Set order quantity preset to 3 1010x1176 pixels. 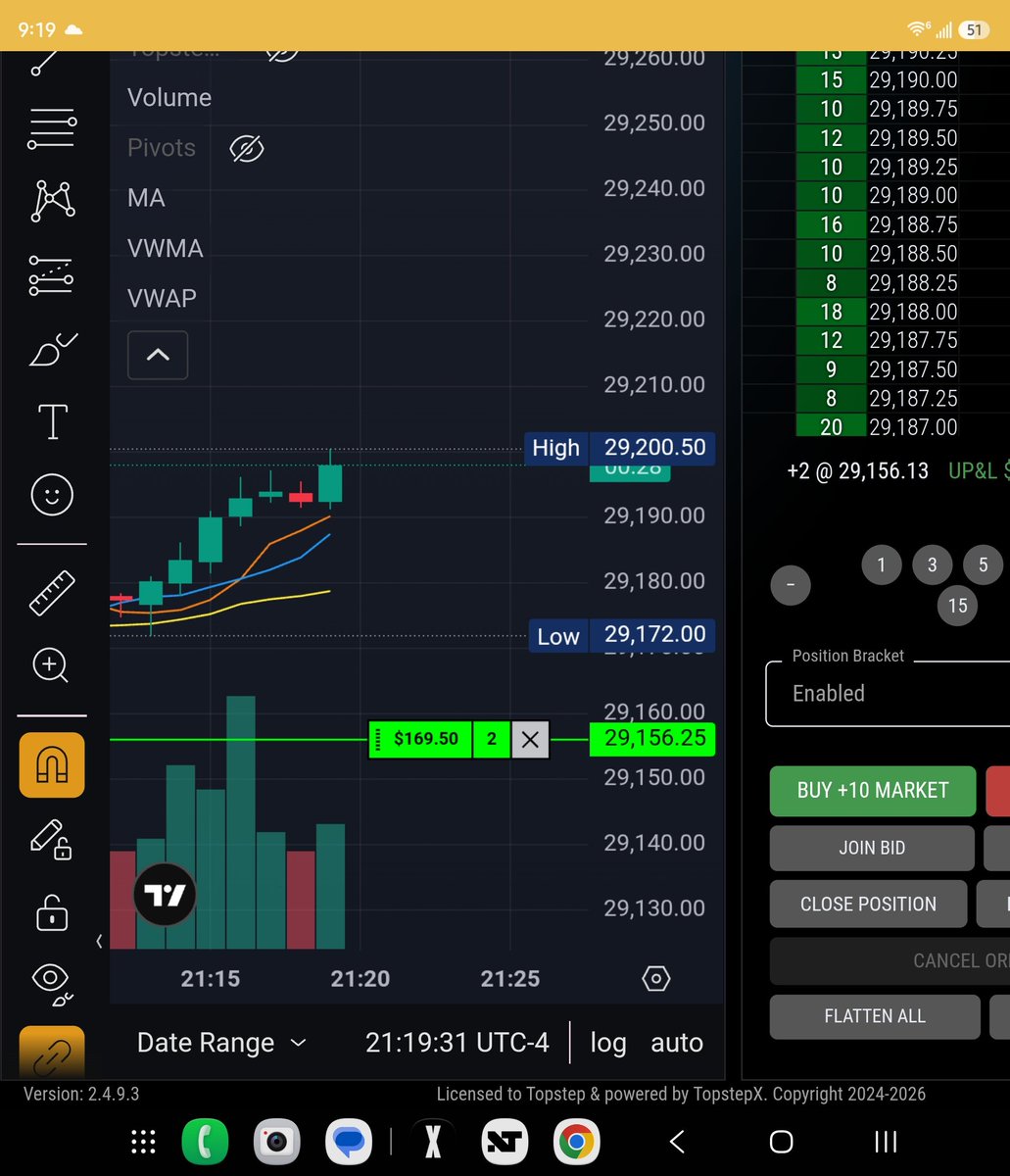(x=933, y=565)
